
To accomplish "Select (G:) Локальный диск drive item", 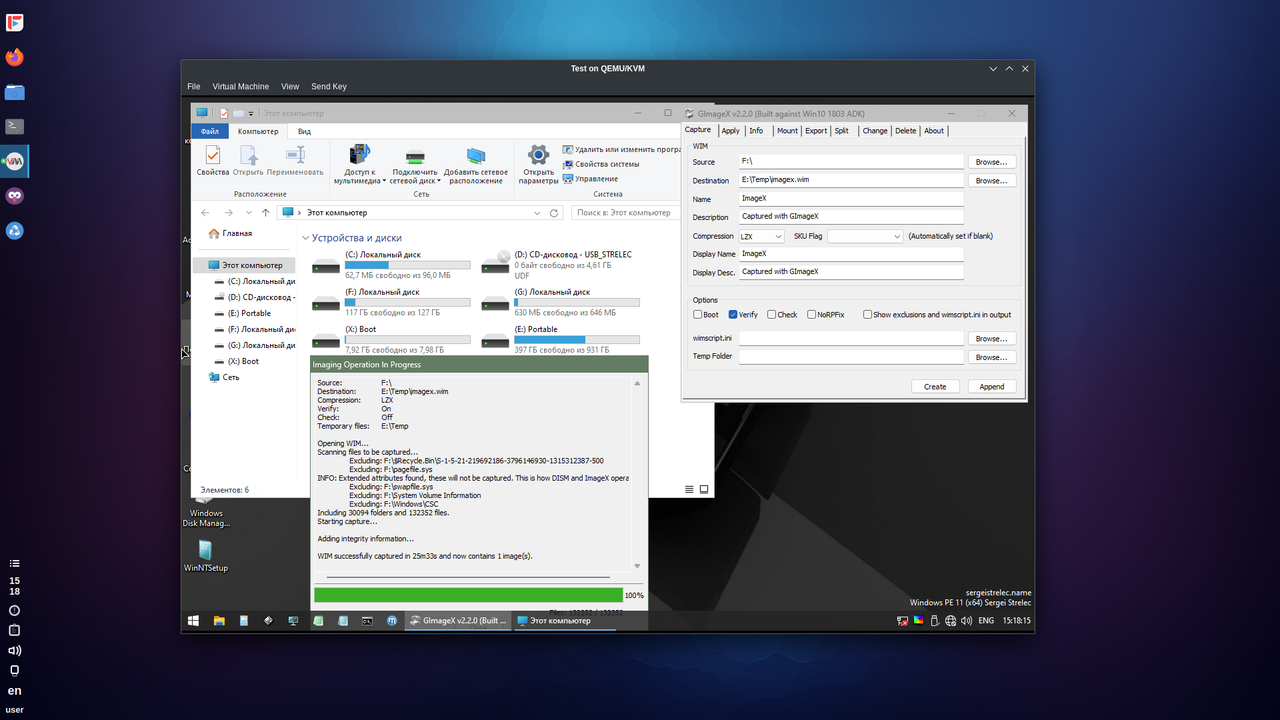I will point(560,302).
